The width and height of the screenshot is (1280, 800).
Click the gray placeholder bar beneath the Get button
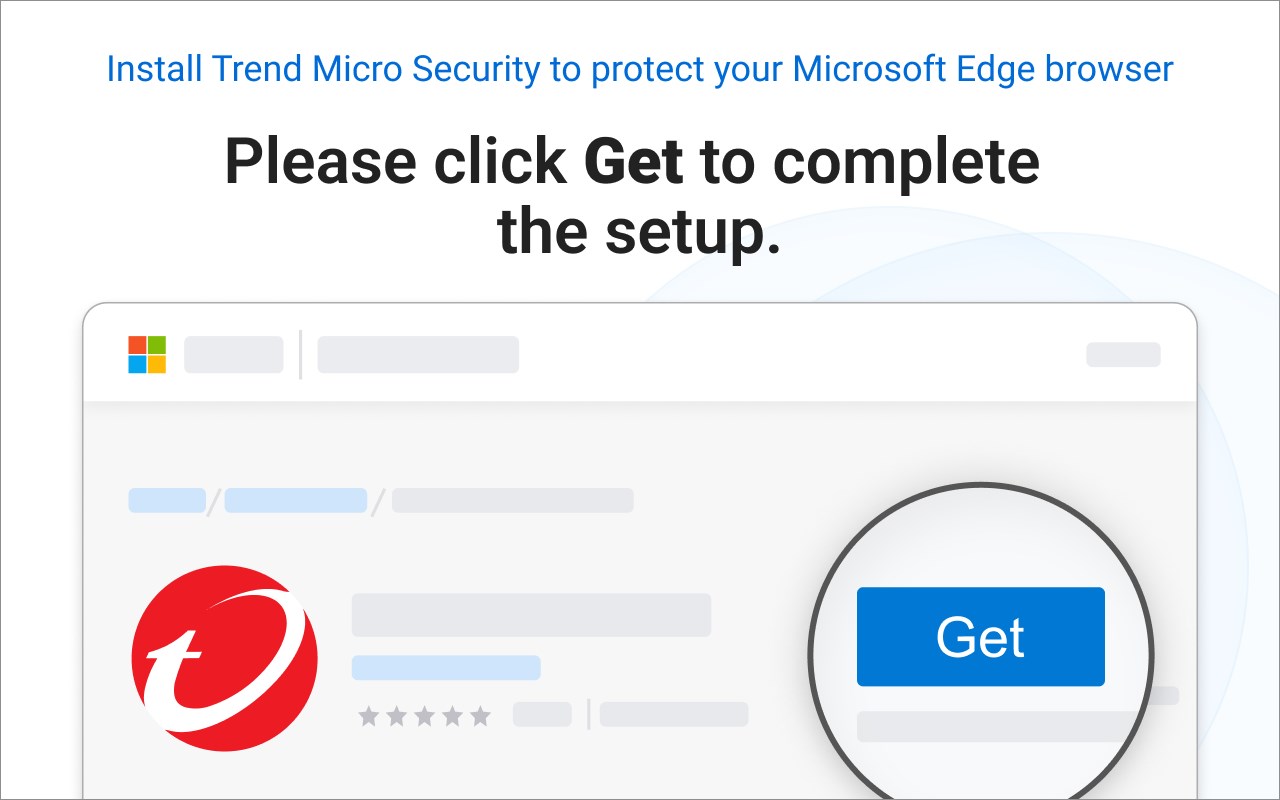[x=990, y=726]
